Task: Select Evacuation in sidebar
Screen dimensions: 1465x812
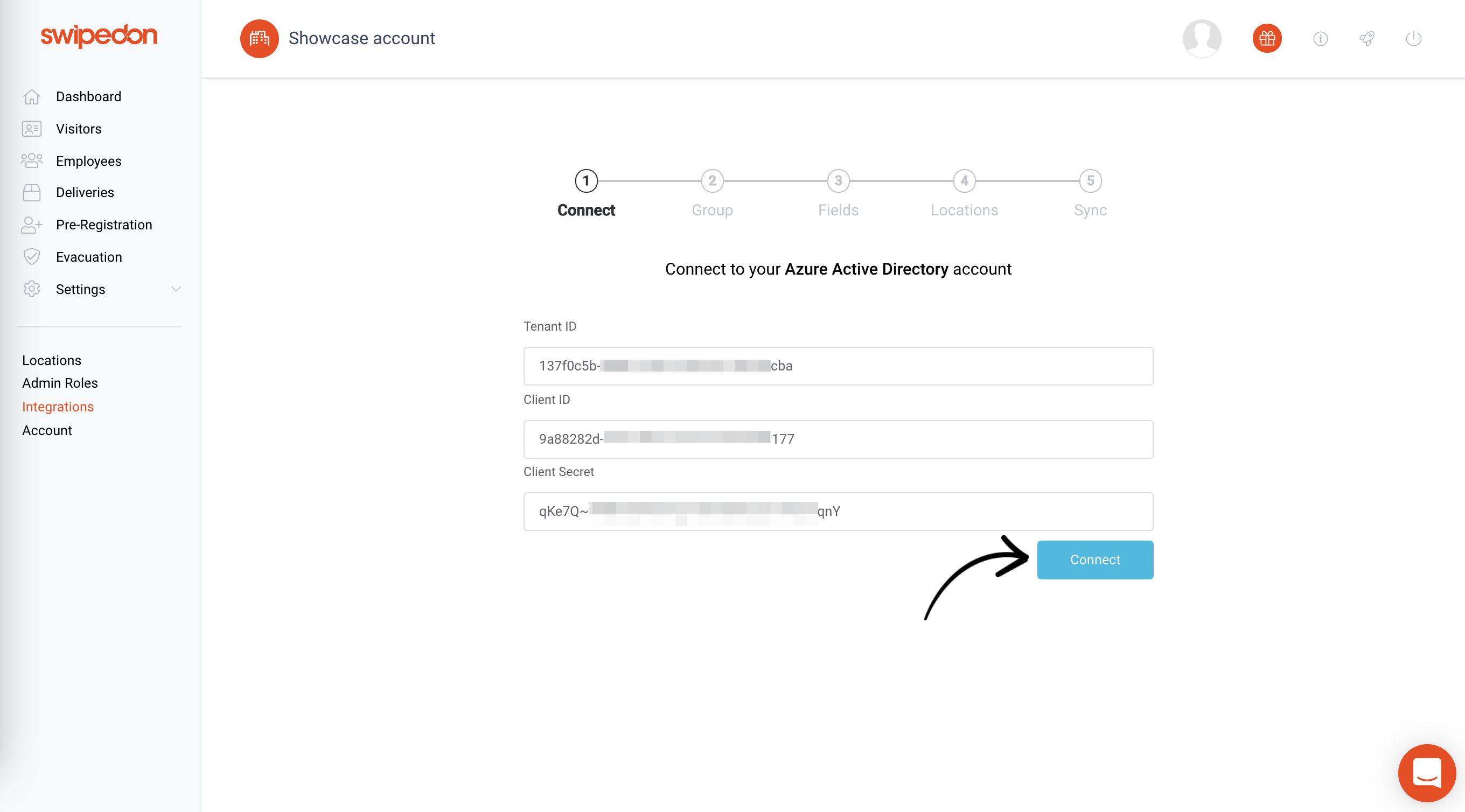Action: (89, 257)
